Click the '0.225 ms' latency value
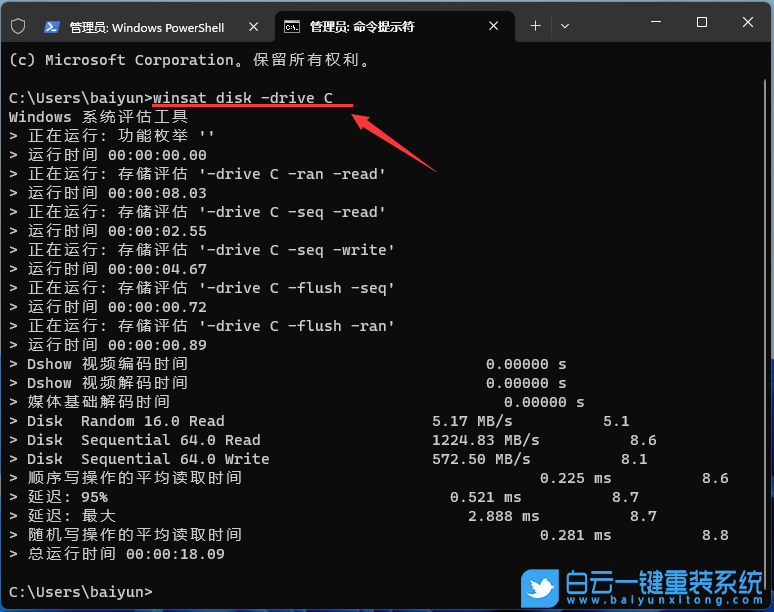 (576, 478)
